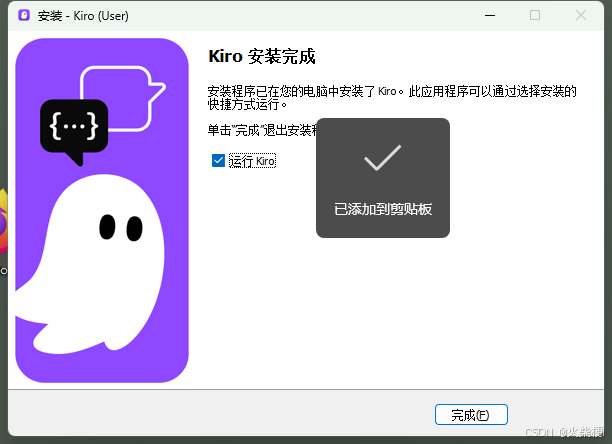Screen dimensions: 612x444
Task: Click the checkmark icon in the clipboard popup
Action: pos(382,157)
